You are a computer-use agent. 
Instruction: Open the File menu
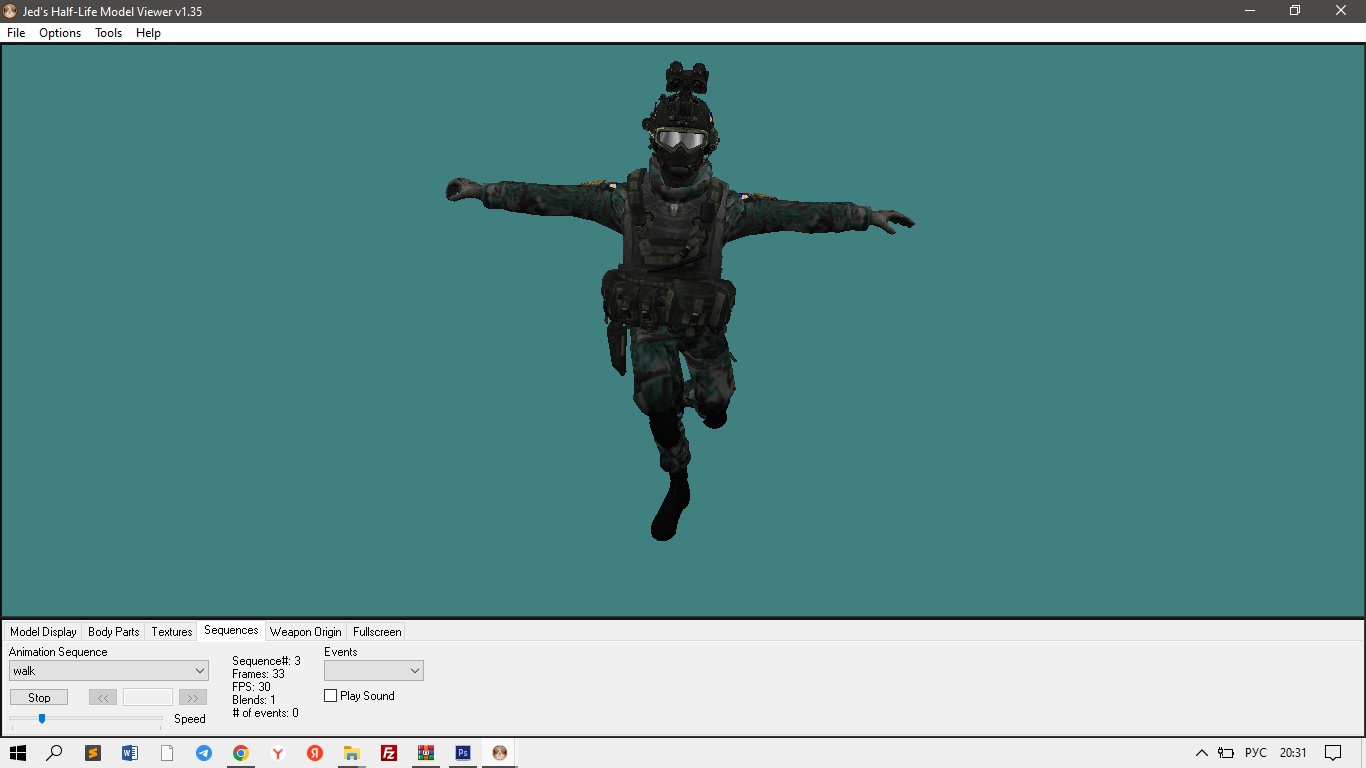click(16, 33)
